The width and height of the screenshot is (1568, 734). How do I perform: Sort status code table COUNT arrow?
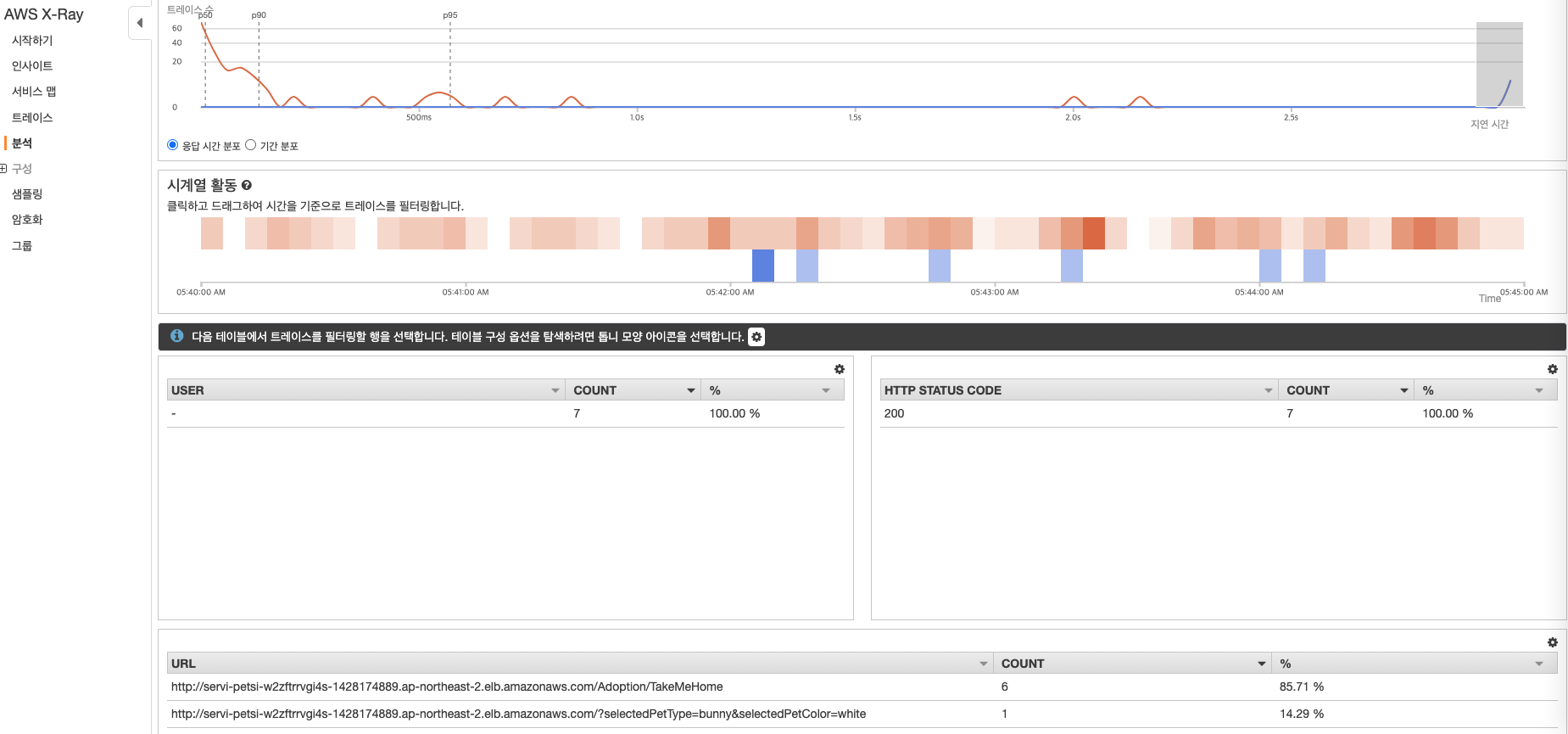(x=1404, y=390)
